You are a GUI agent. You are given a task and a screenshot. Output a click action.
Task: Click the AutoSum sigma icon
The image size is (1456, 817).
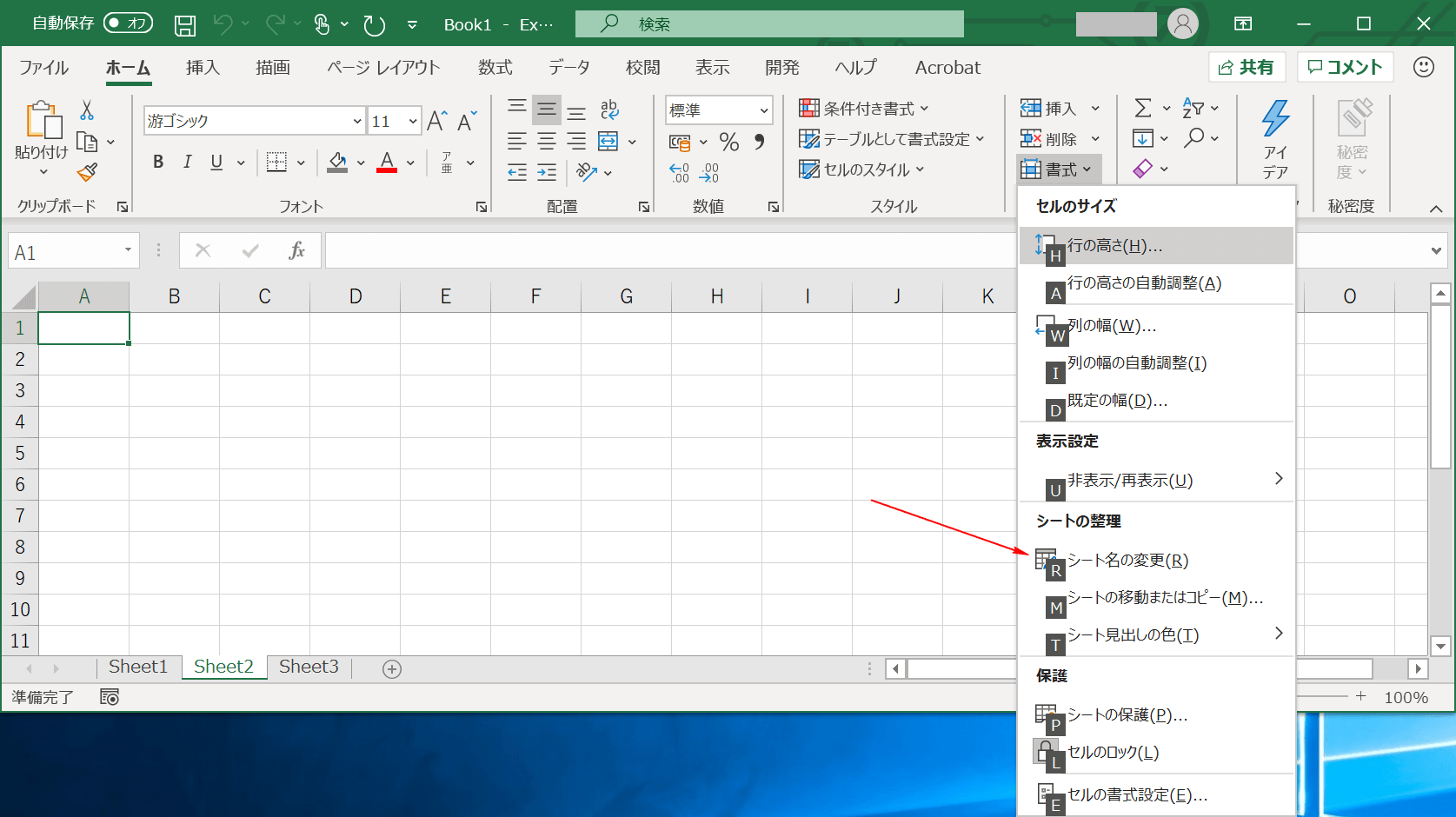tap(1143, 109)
